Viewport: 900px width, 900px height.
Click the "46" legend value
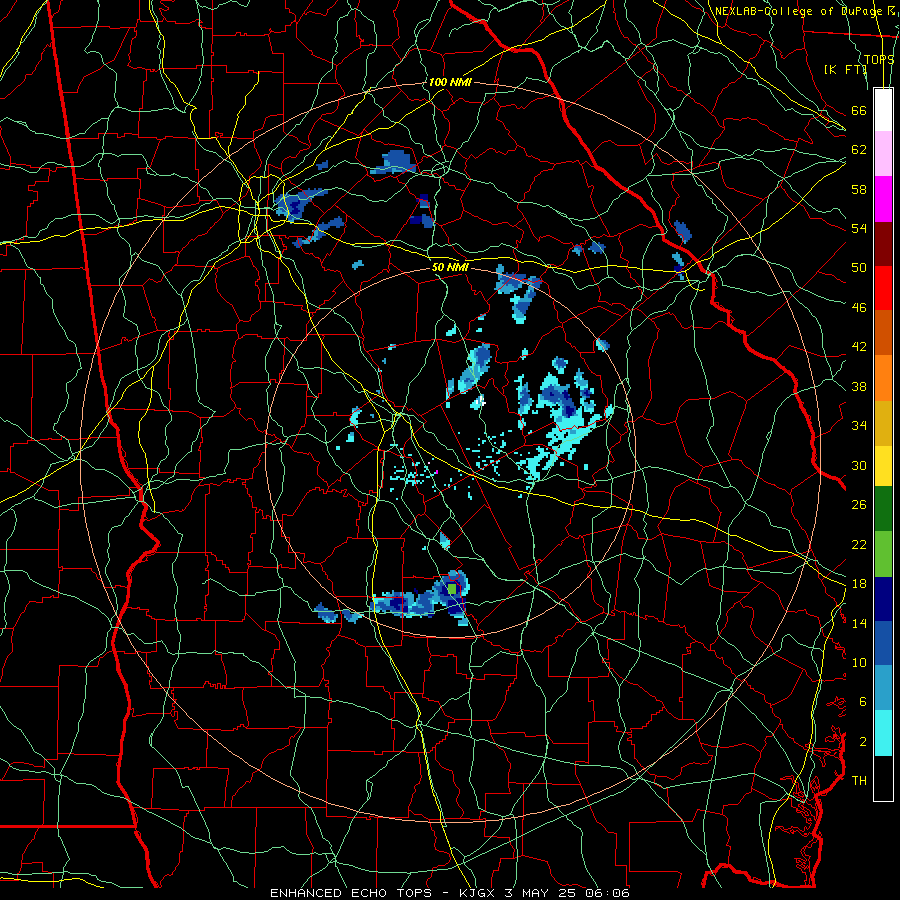pyautogui.click(x=859, y=308)
